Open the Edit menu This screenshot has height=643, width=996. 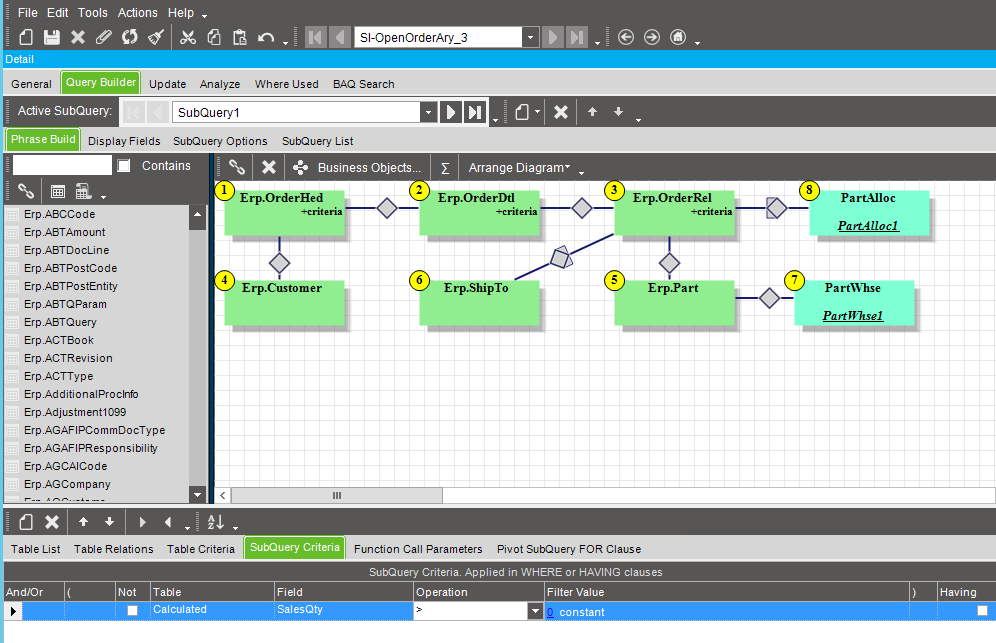pyautogui.click(x=57, y=13)
